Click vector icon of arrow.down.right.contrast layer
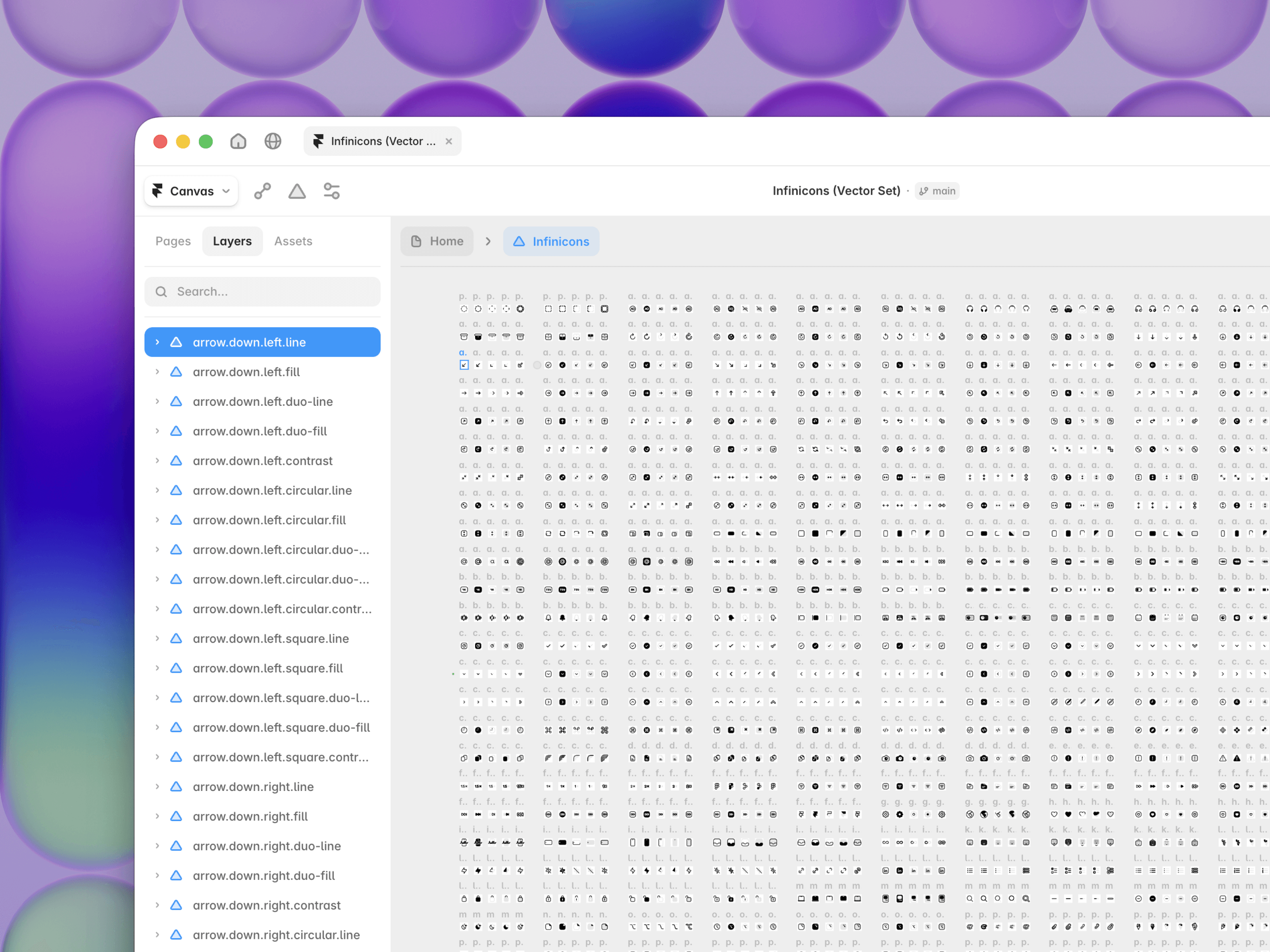 176,906
